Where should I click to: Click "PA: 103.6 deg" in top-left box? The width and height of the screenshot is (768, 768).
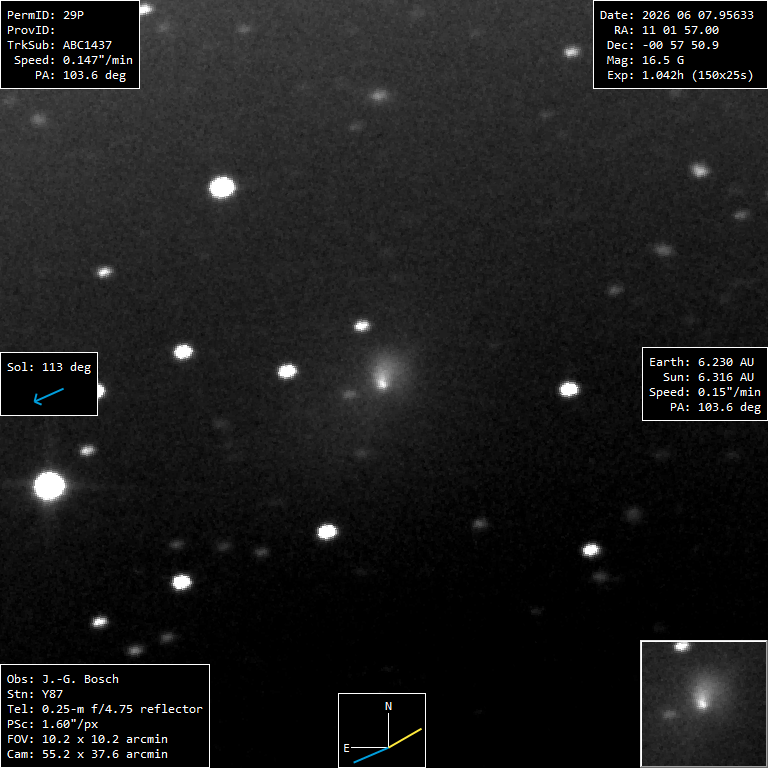point(80,75)
